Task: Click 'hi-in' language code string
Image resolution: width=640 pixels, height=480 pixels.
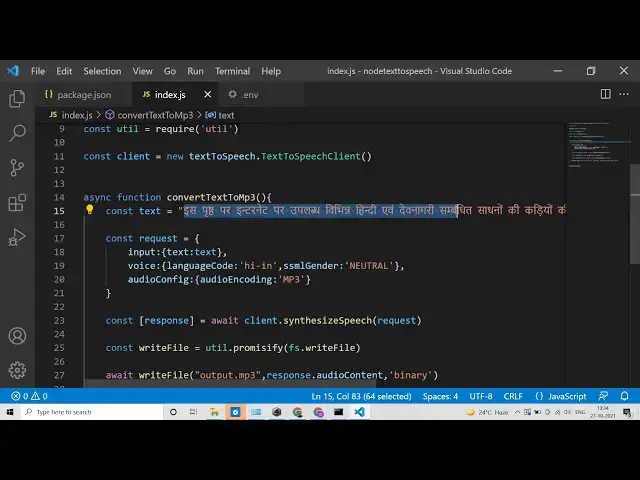Action: pyautogui.click(x=258, y=266)
